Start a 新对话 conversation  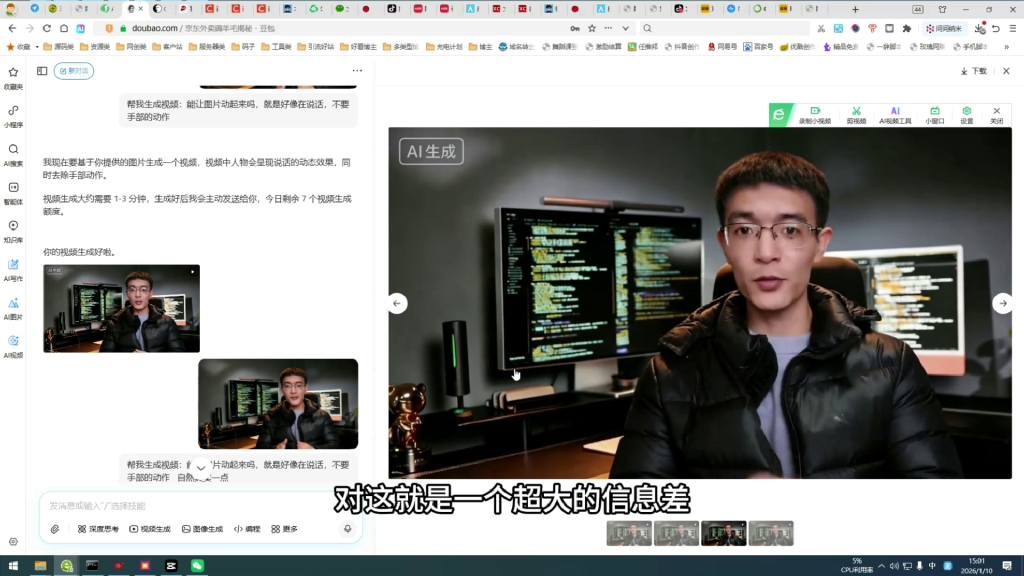[73, 71]
